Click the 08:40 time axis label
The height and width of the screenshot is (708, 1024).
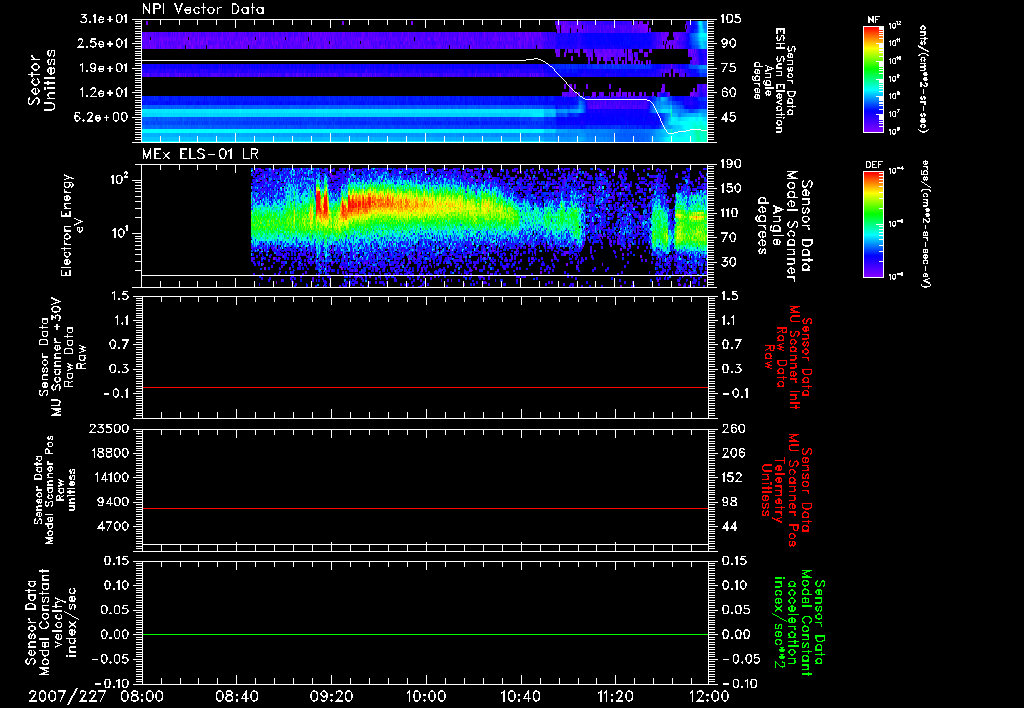pos(236,694)
